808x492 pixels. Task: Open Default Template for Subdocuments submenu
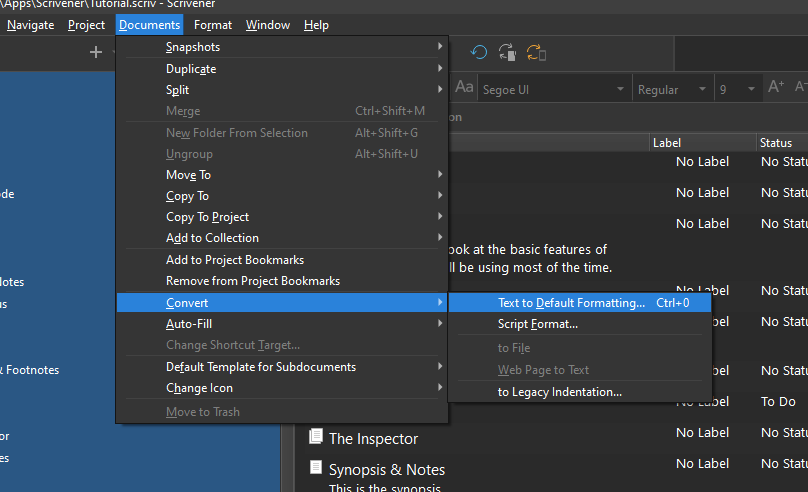[x=282, y=367]
